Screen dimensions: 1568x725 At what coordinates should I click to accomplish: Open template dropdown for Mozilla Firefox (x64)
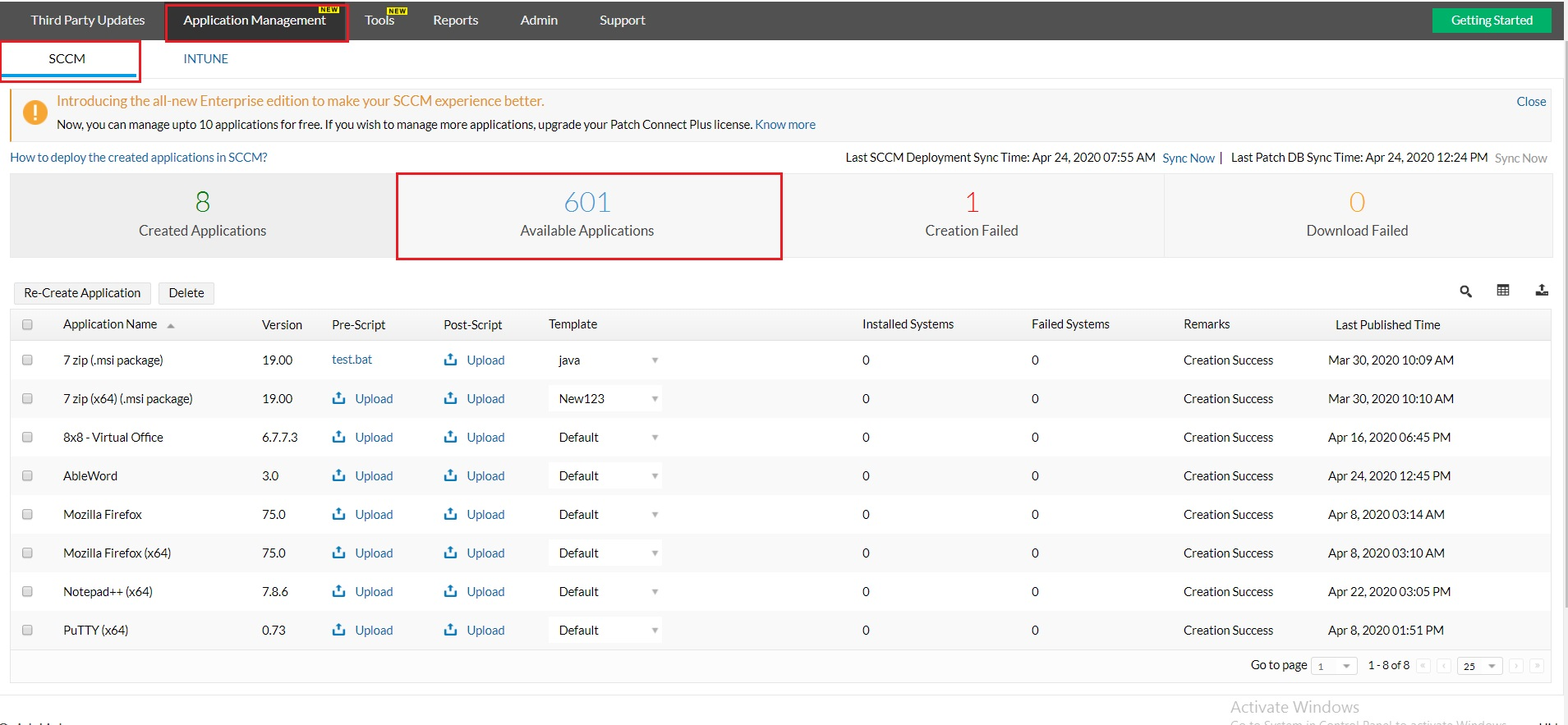[x=605, y=553]
